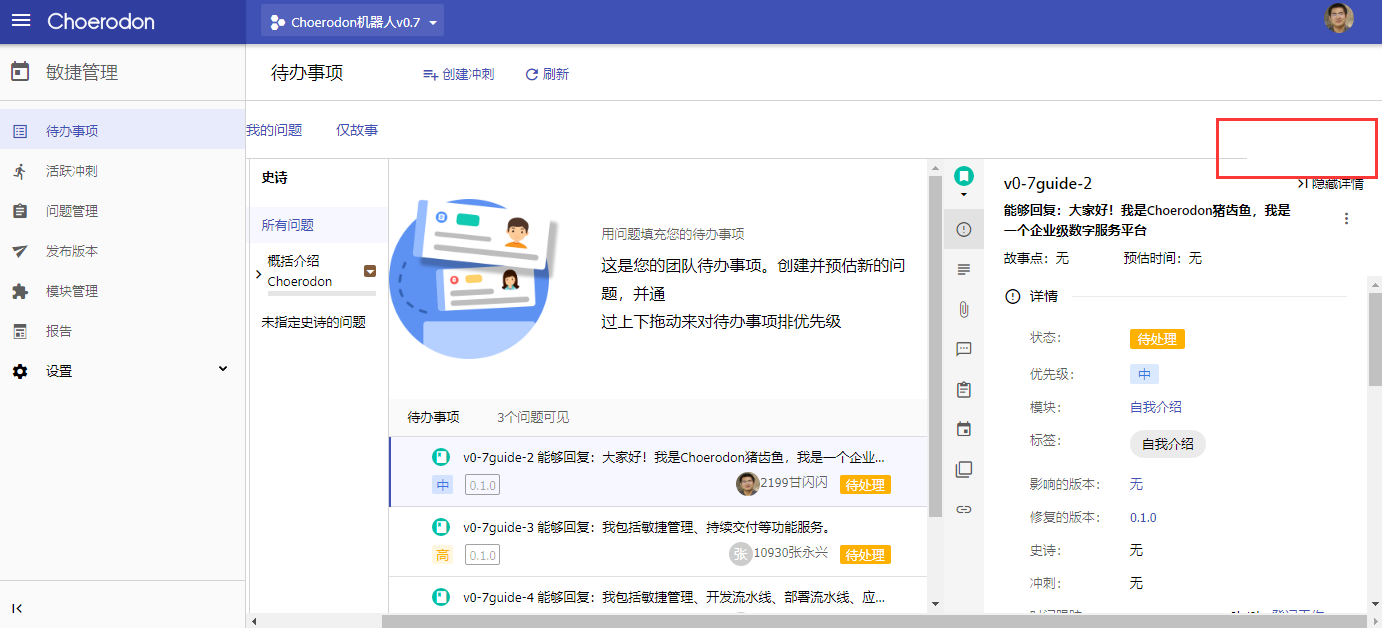Click the epic progress bar under 概括介绍

click(x=322, y=294)
